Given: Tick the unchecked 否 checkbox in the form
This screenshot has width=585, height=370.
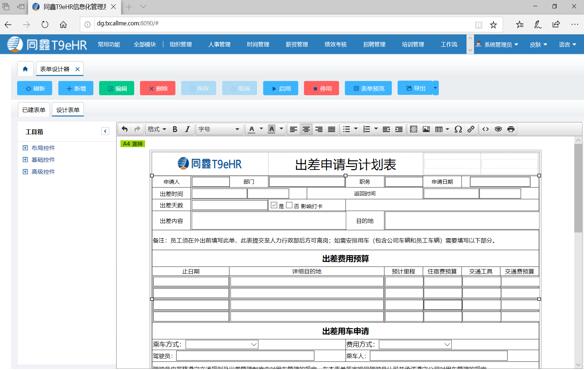Looking at the screenshot, I should tap(289, 205).
